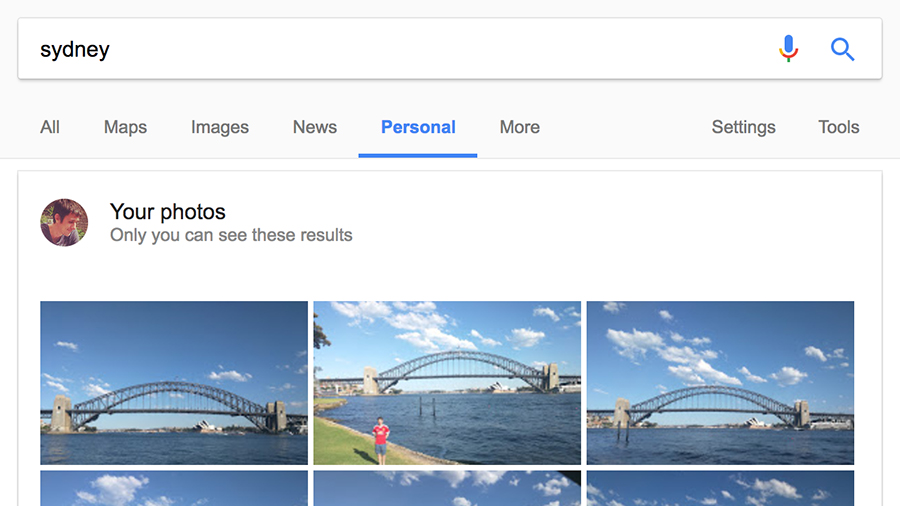Click the Only you can see these results text
Viewport: 900px width, 506px height.
[231, 235]
